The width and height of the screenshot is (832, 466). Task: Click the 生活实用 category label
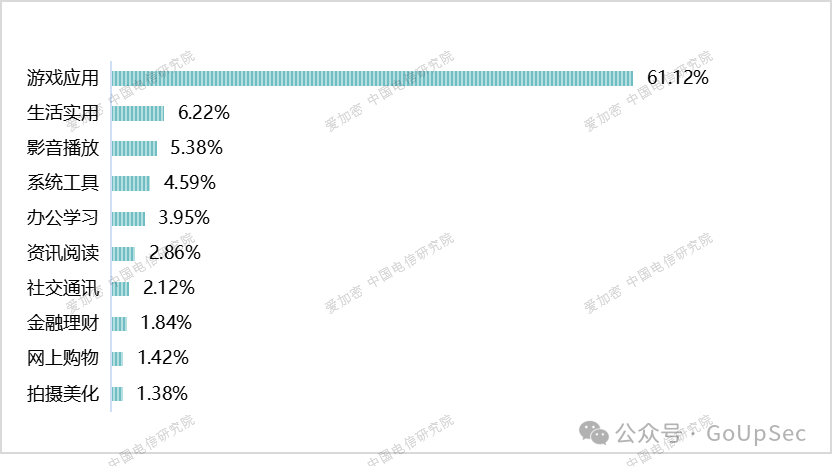pyautogui.click(x=63, y=113)
